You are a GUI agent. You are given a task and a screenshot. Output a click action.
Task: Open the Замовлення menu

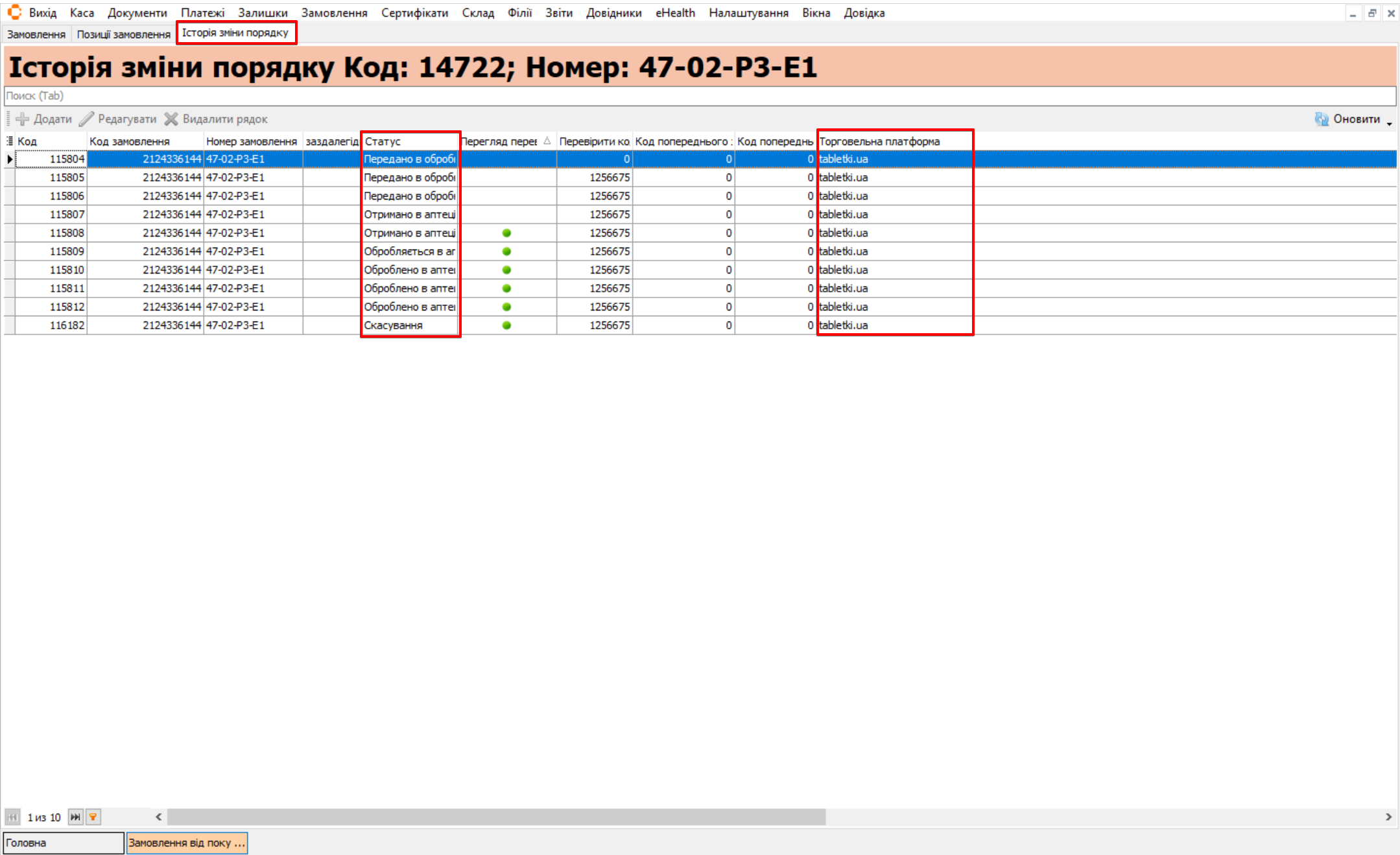[x=334, y=13]
